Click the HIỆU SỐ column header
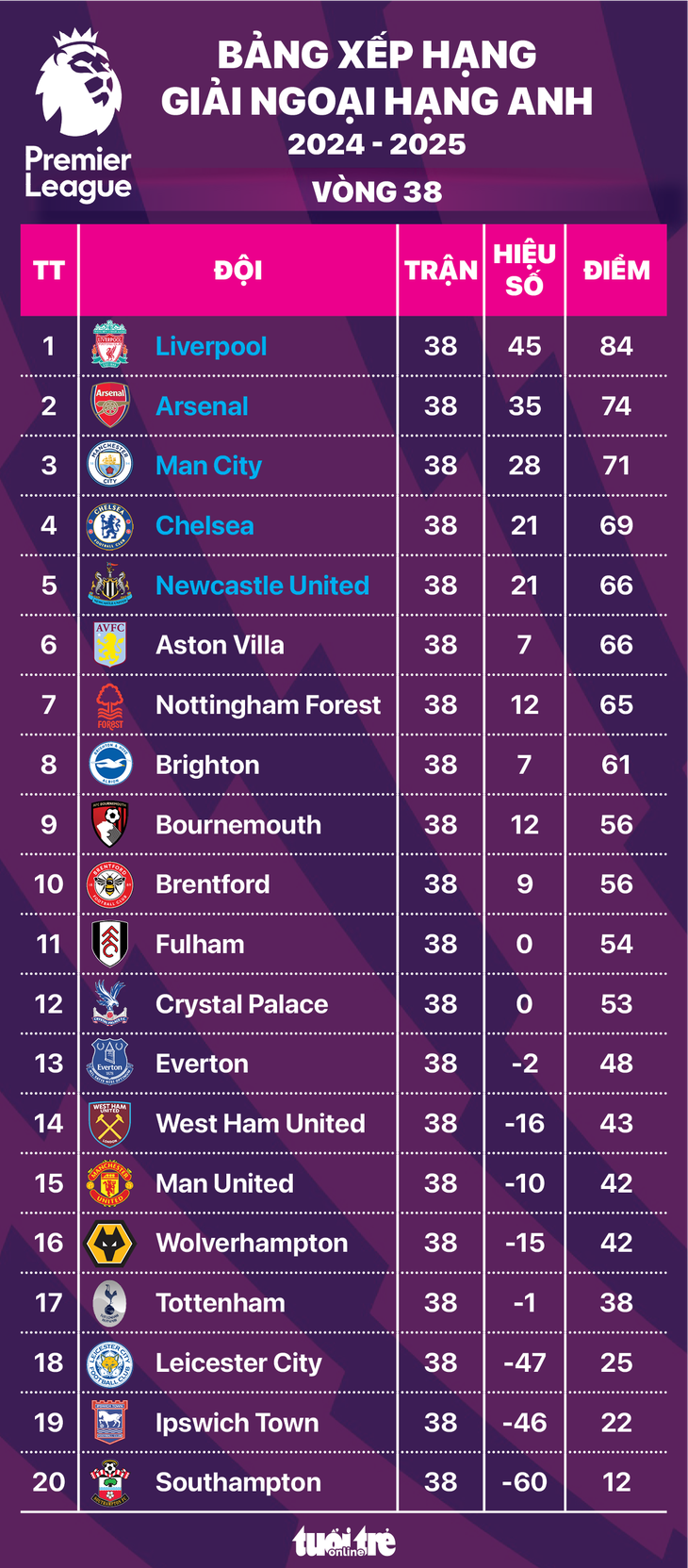 click(524, 270)
